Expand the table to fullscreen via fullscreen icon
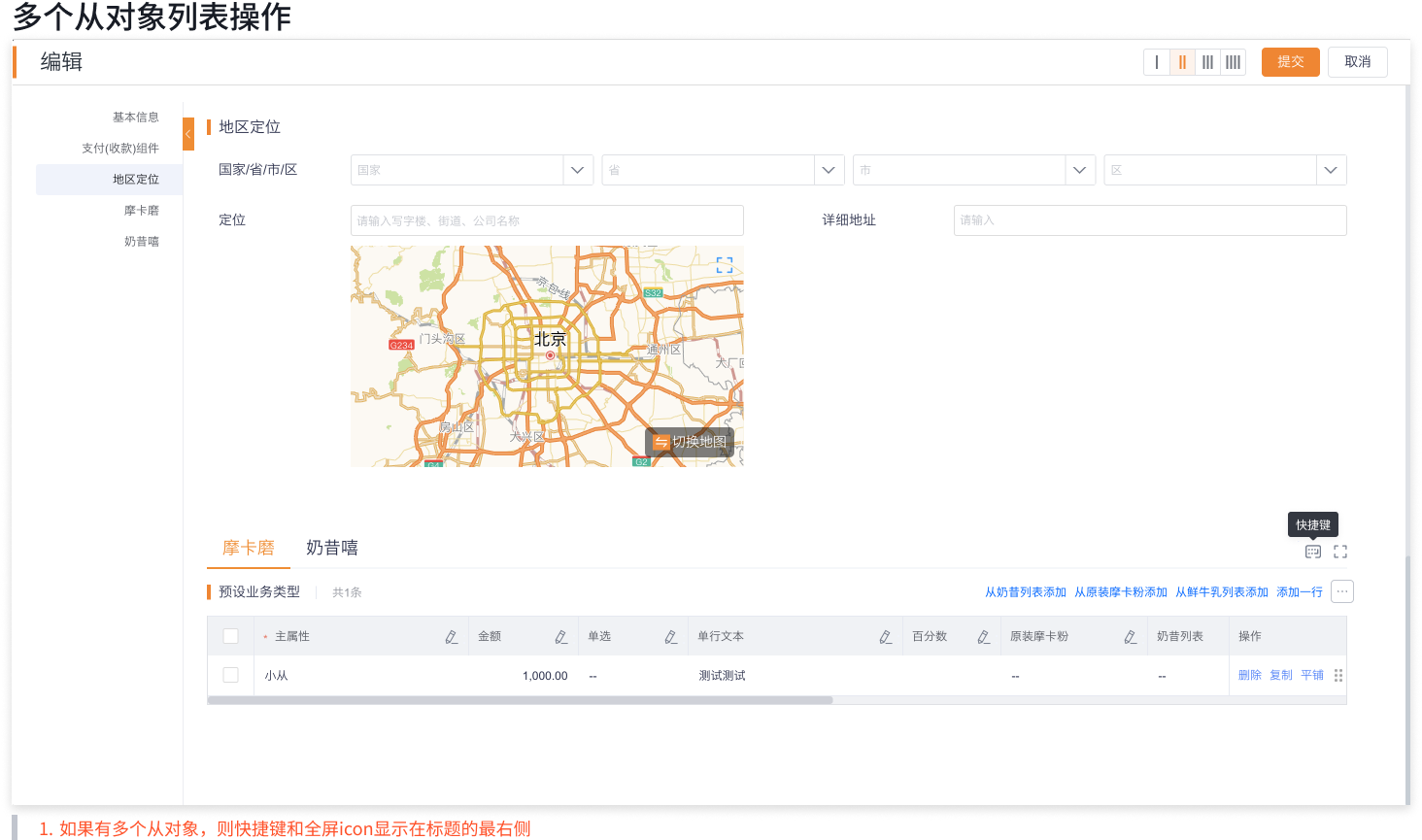The height and width of the screenshot is (840, 1422). (1340, 551)
